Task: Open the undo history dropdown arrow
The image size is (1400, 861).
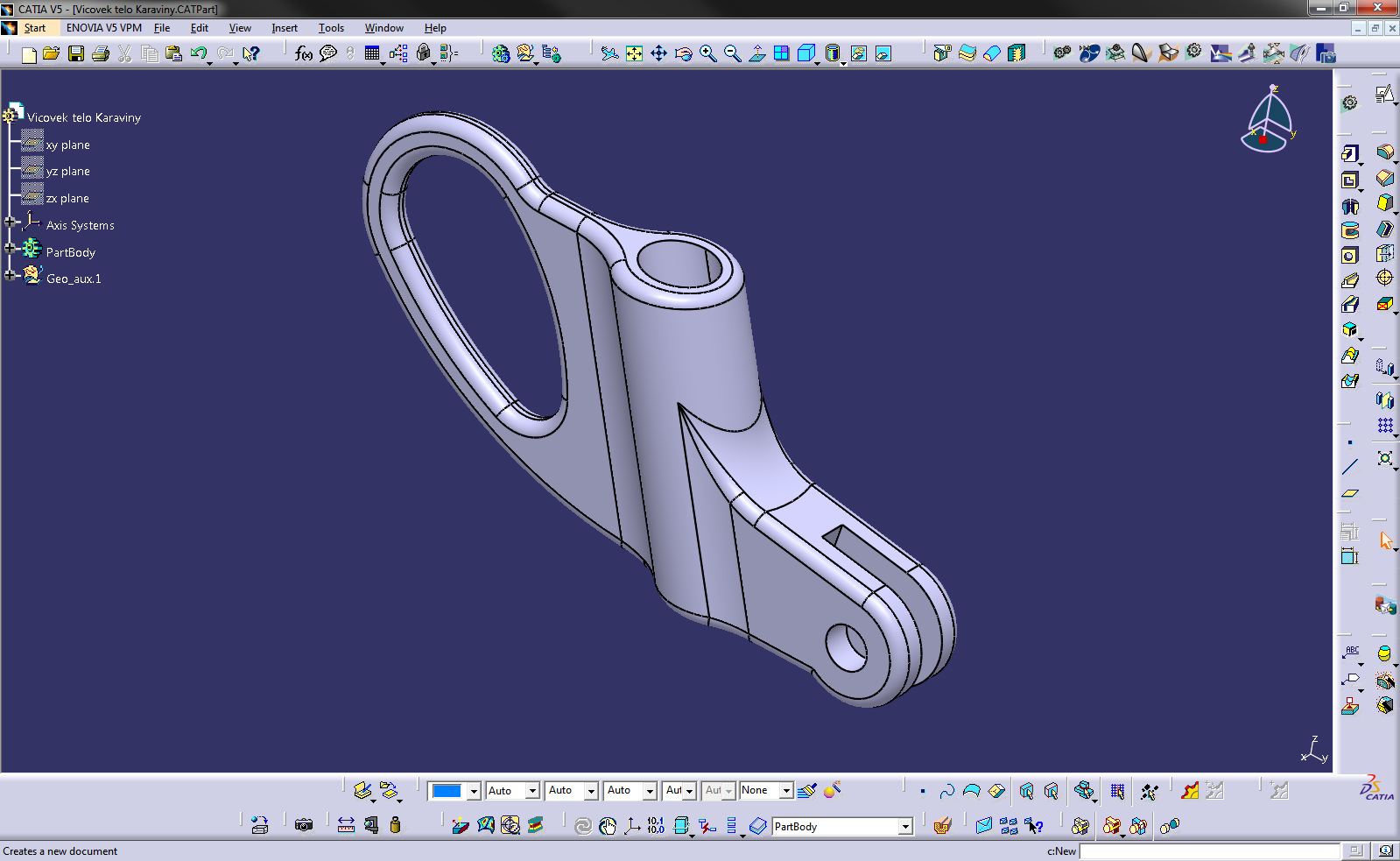Action: [210, 63]
